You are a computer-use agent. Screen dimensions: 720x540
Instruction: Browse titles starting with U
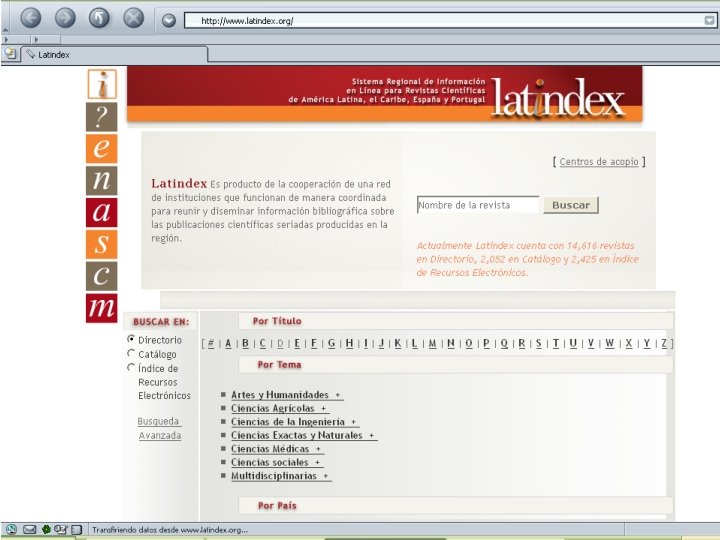(573, 343)
